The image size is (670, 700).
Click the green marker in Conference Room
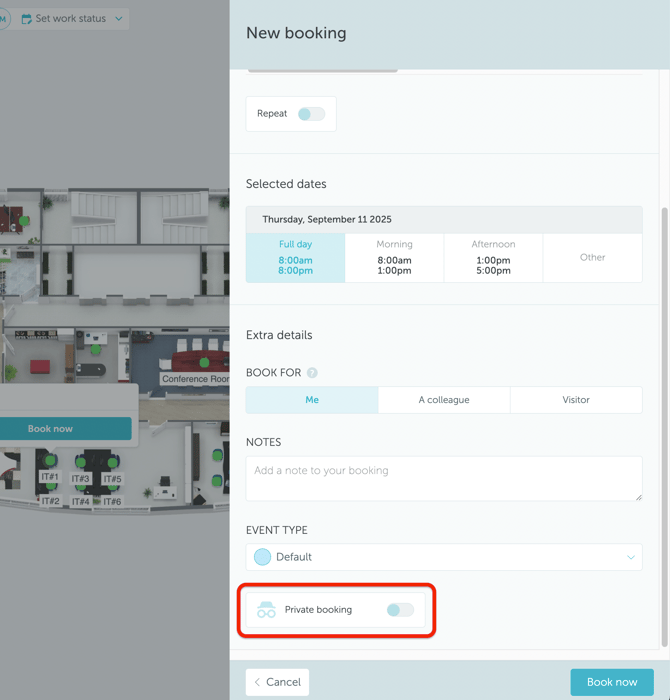[204, 362]
